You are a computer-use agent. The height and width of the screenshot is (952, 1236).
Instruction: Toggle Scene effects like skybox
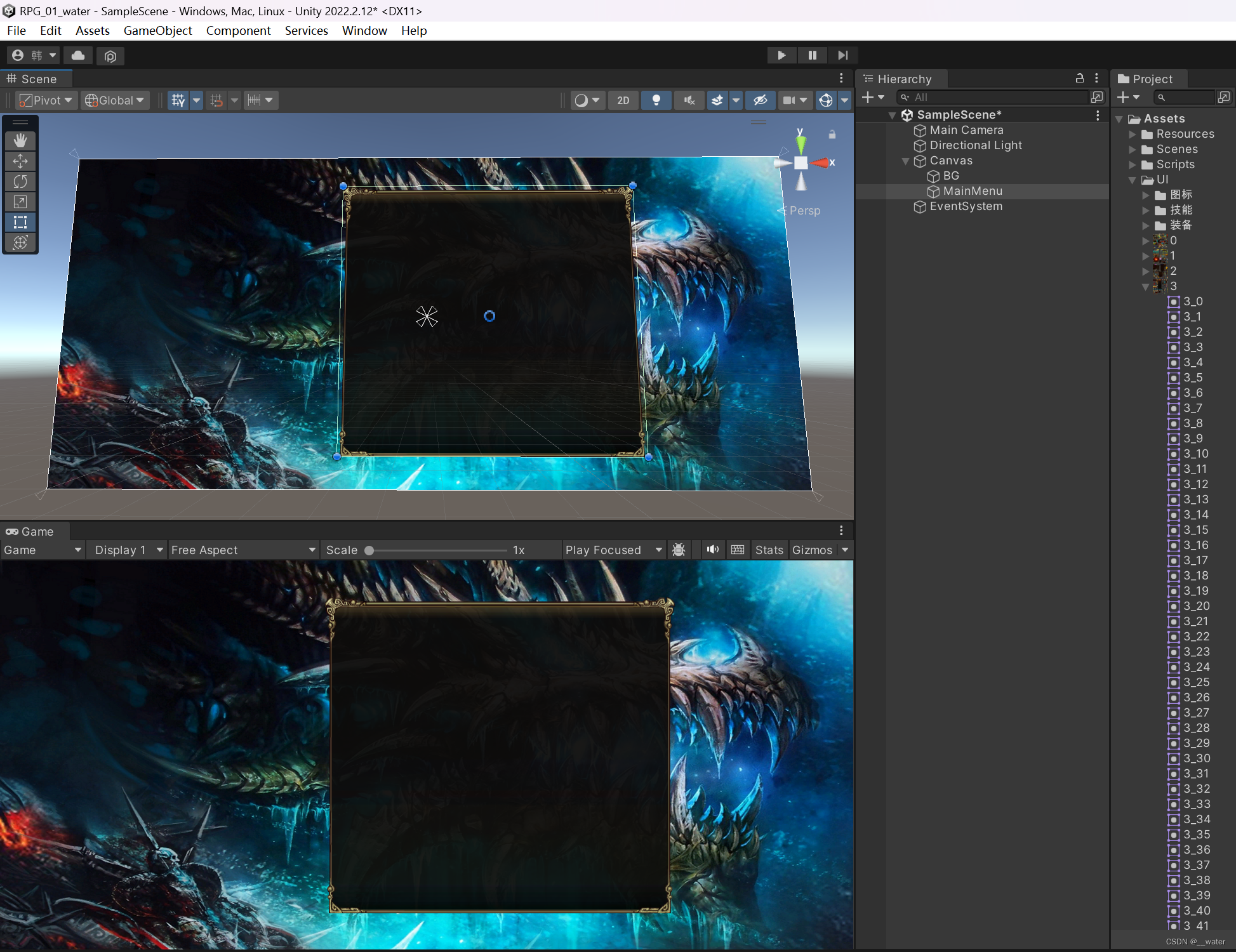point(717,100)
